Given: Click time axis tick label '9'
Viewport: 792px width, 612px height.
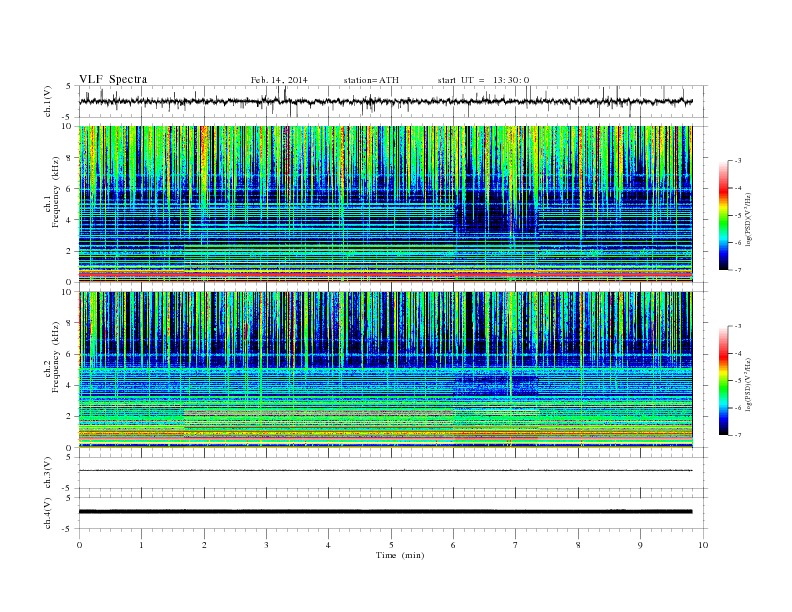Looking at the screenshot, I should click(x=640, y=545).
